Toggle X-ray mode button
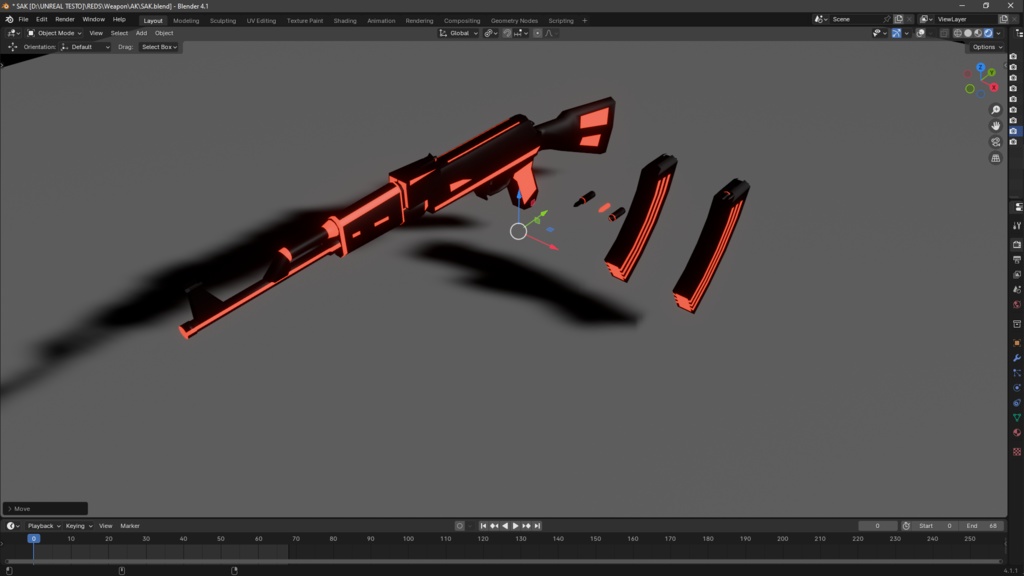 point(944,33)
